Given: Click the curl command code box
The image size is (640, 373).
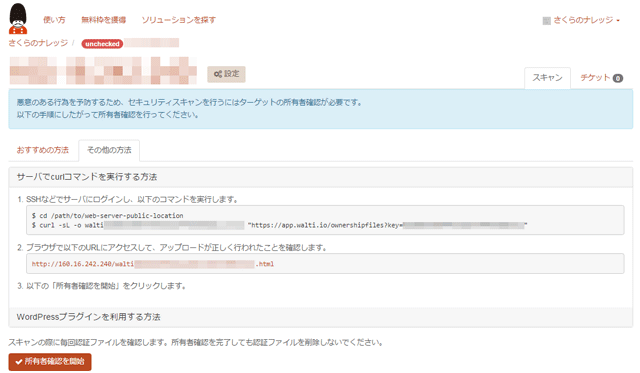Looking at the screenshot, I should [325, 220].
